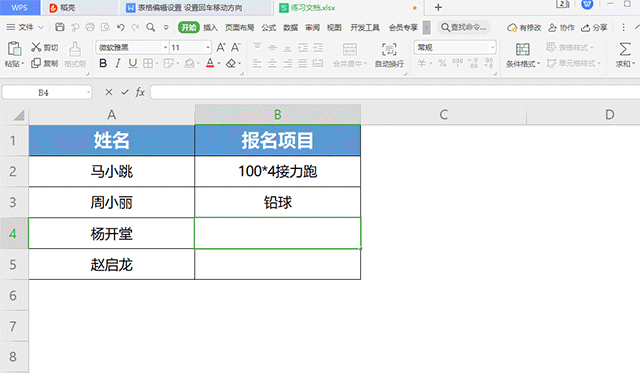The width and height of the screenshot is (640, 373).
Task: Copy selection with 复制
Action: tap(45, 63)
